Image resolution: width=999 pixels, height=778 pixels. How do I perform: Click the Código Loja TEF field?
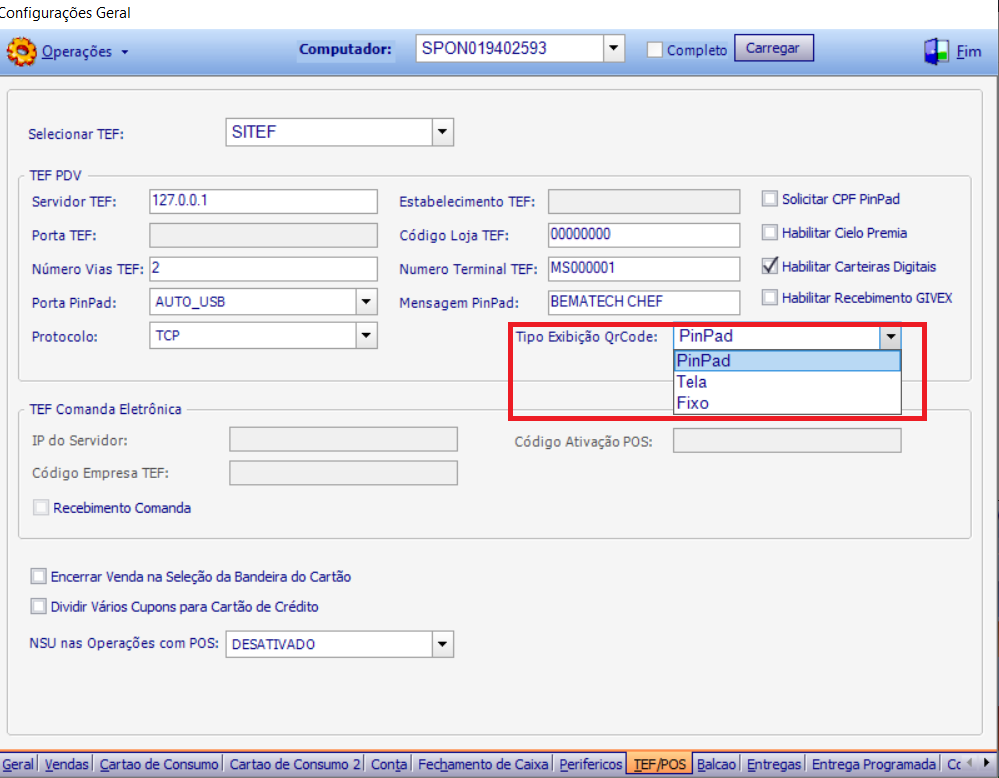pyautogui.click(x=643, y=235)
